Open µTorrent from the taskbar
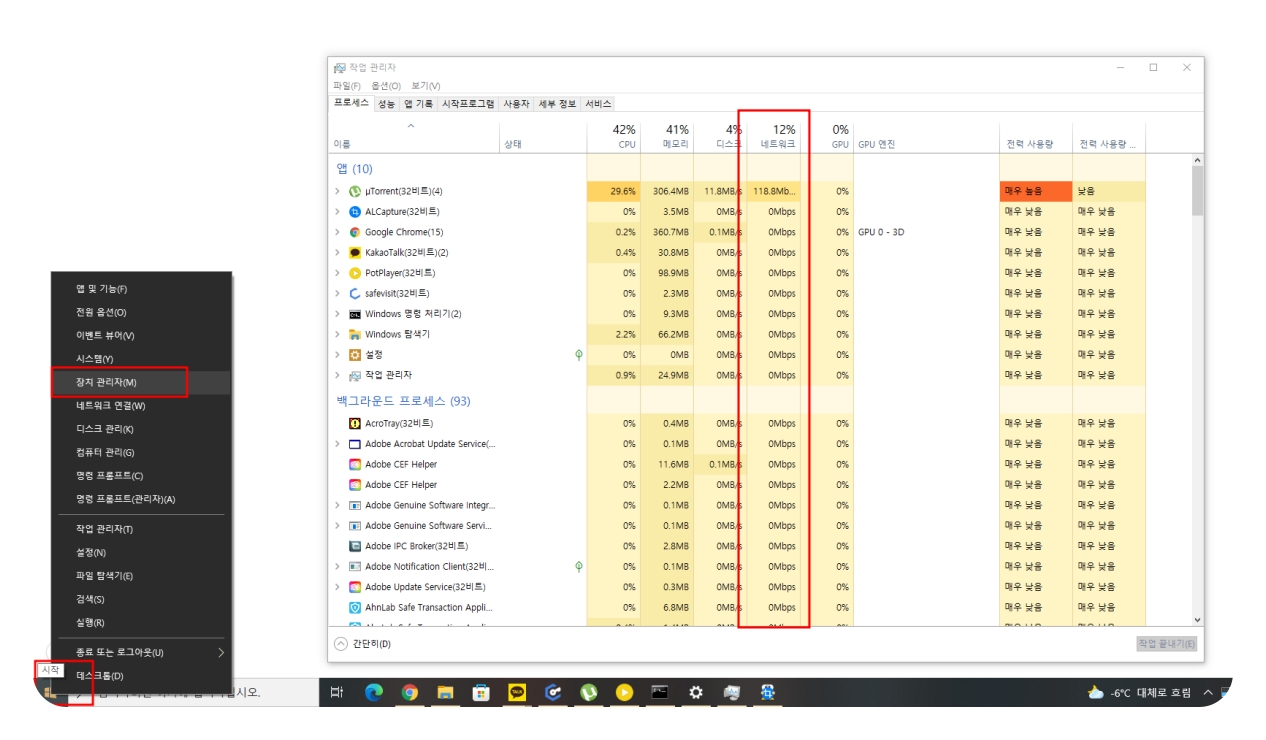The image size is (1266, 740). [x=589, y=692]
